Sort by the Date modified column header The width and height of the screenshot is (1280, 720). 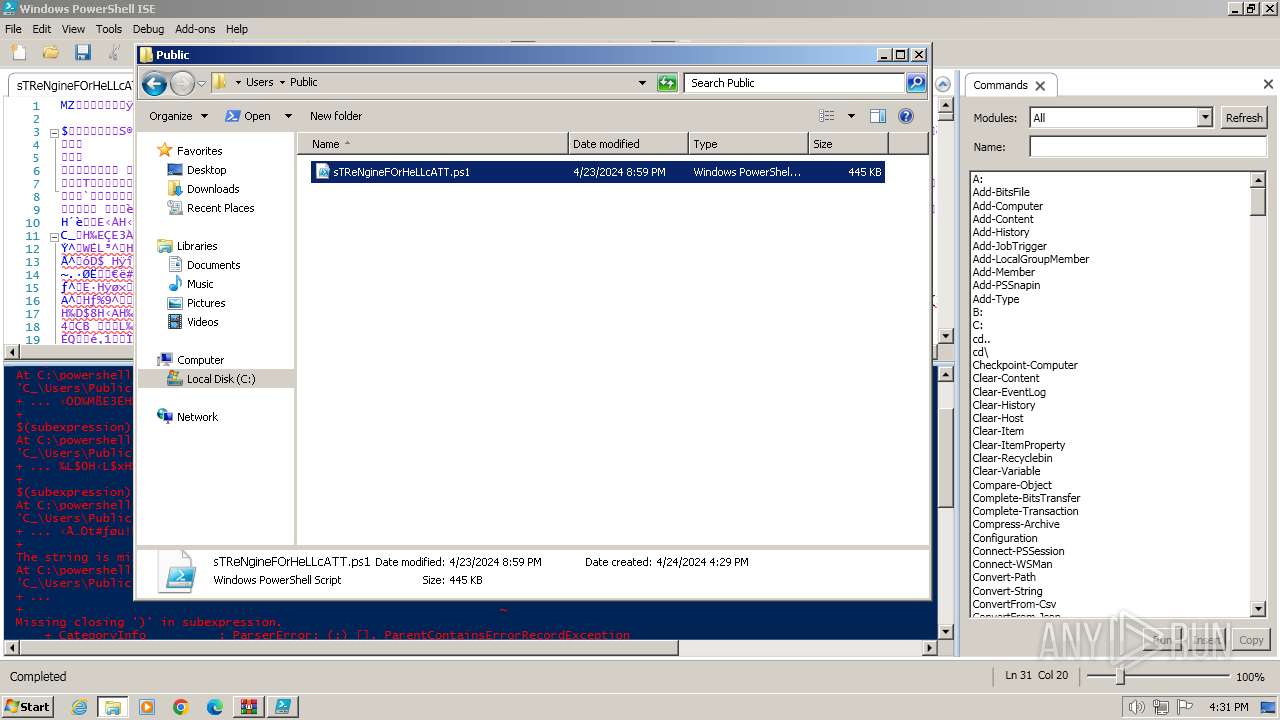[628, 144]
